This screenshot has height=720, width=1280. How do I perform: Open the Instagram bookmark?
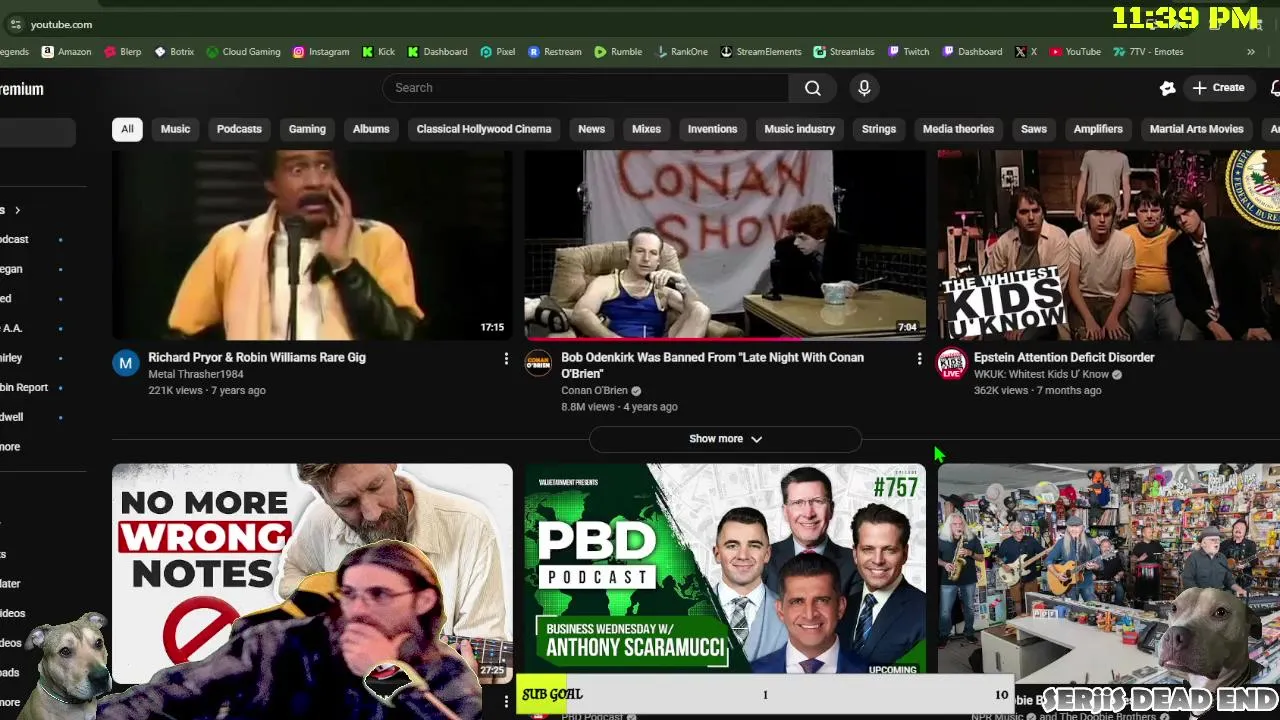(321, 52)
